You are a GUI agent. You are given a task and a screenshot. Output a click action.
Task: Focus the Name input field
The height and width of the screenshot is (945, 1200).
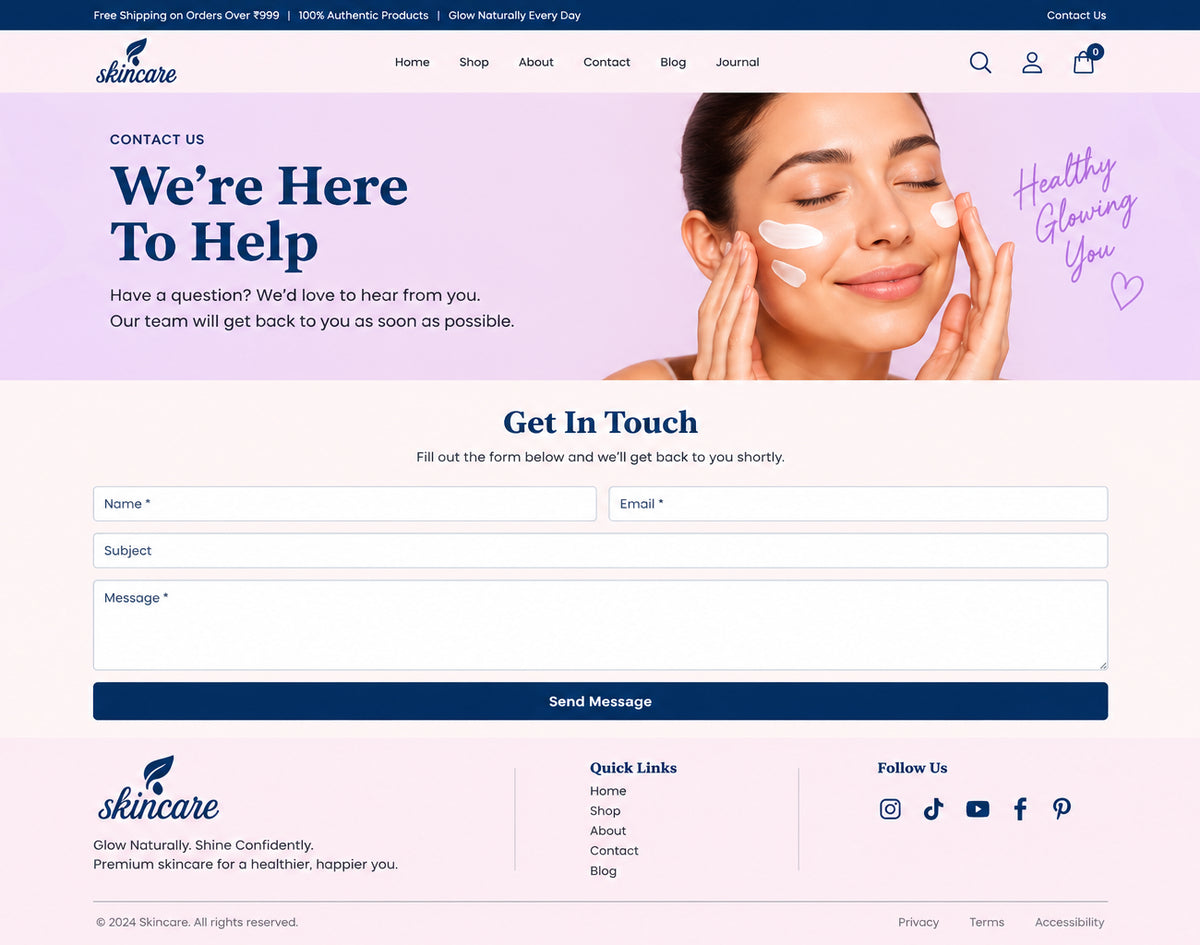coord(345,504)
